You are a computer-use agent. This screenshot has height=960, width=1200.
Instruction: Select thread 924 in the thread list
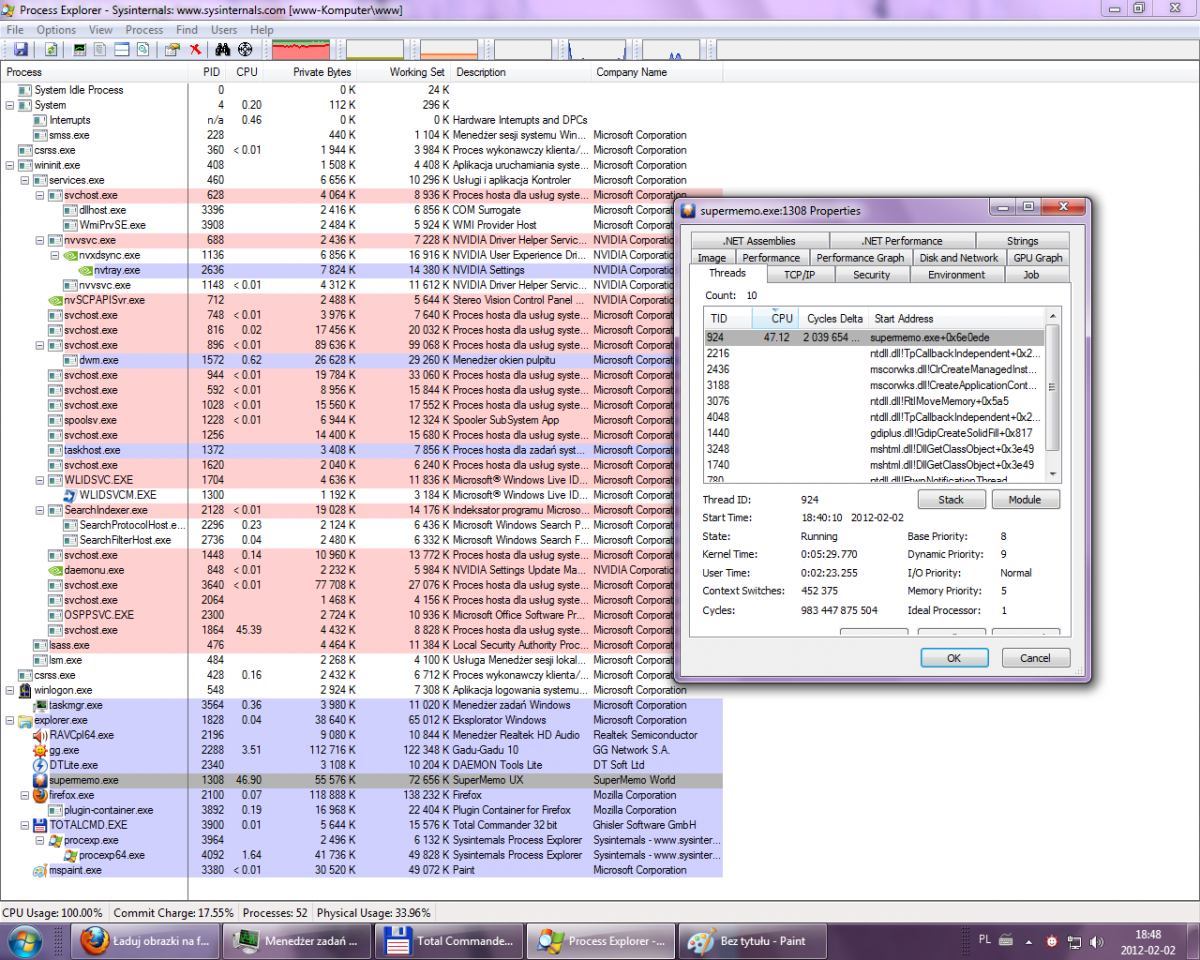coord(873,338)
